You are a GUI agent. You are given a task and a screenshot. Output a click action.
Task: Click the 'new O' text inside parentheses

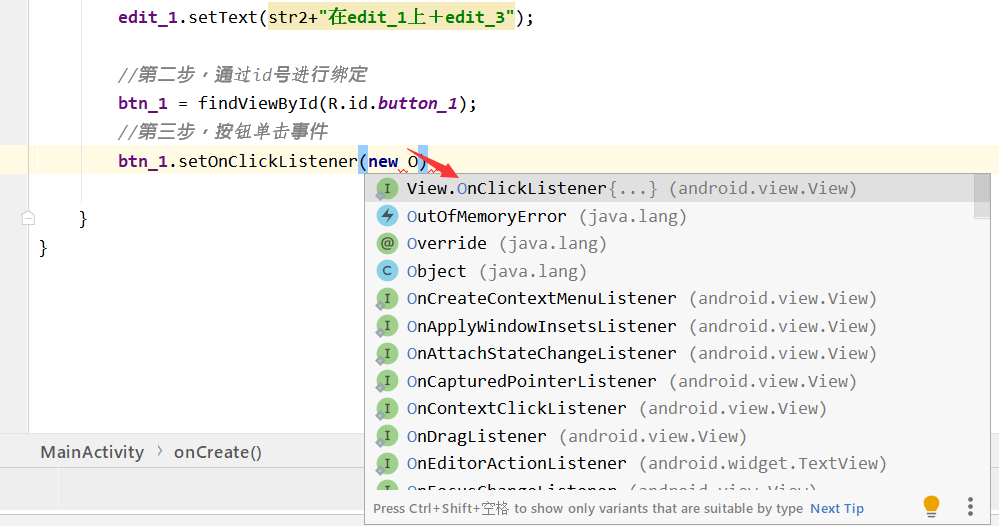click(393, 162)
